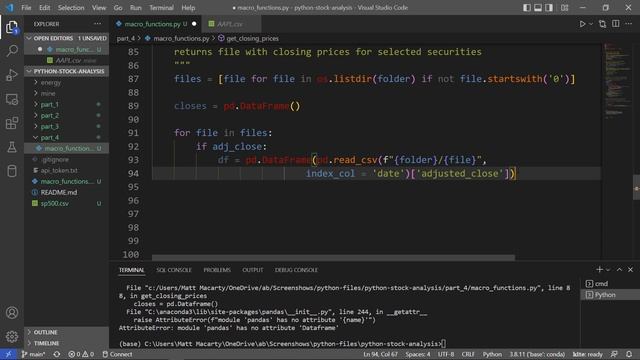Expand the part_1 folder
Image resolution: width=640 pixels, height=360 pixels.
point(67,104)
